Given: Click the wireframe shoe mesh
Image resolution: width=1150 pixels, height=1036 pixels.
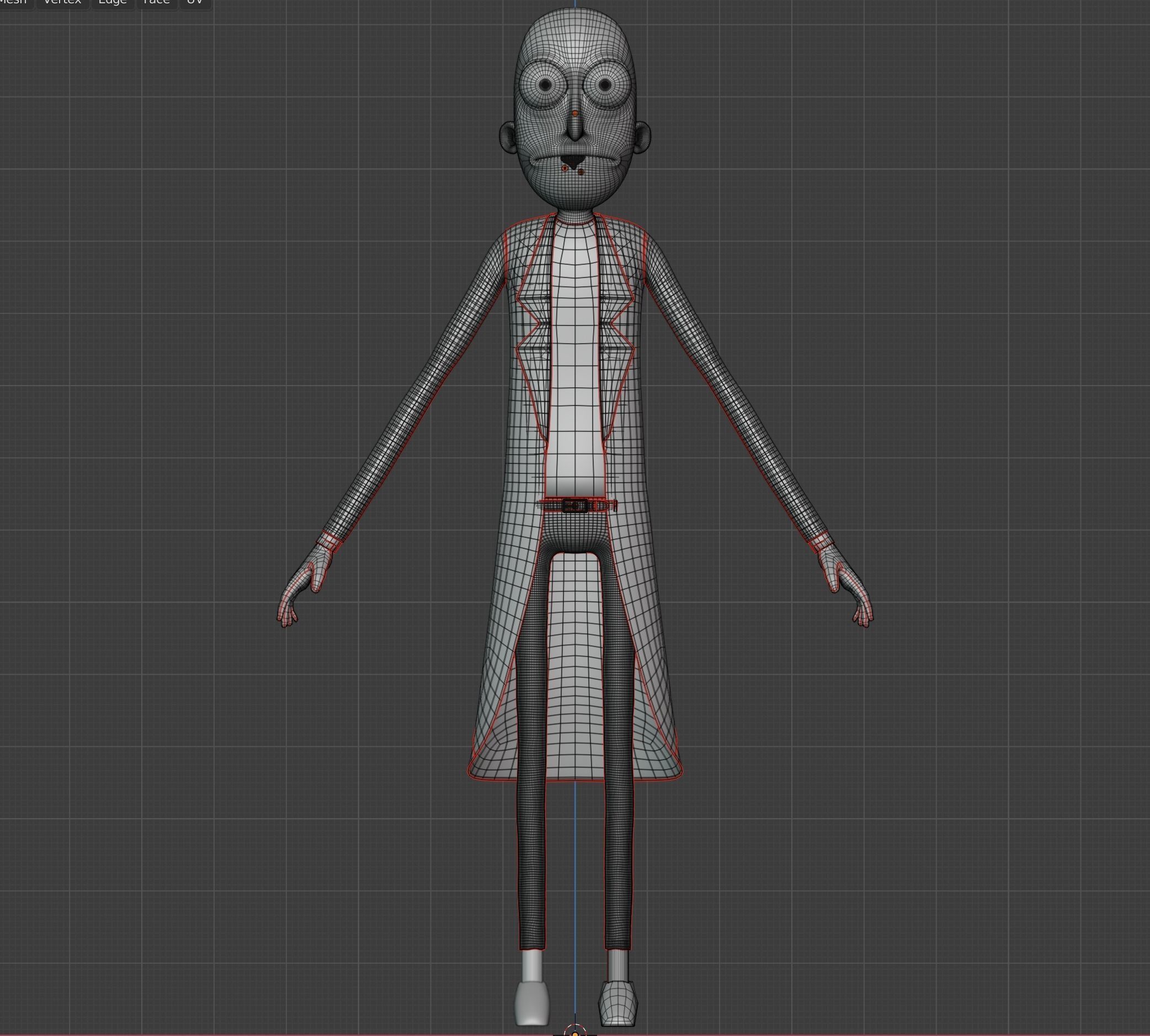Looking at the screenshot, I should 617,1003.
